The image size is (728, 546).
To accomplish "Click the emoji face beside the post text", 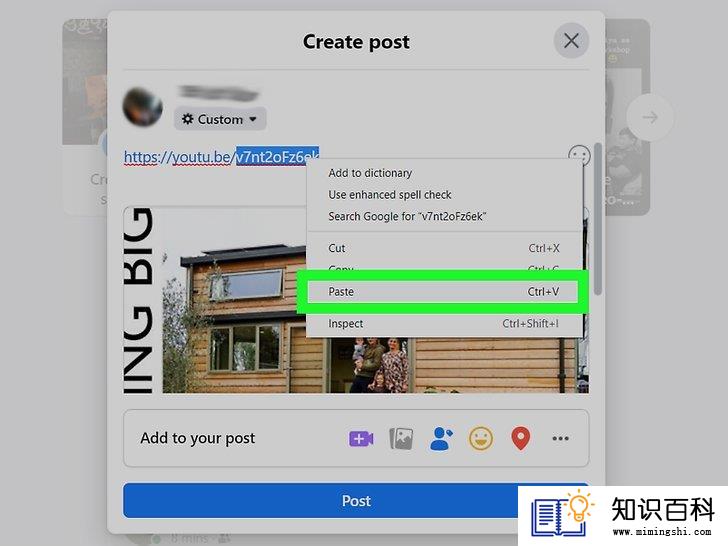I will (579, 156).
